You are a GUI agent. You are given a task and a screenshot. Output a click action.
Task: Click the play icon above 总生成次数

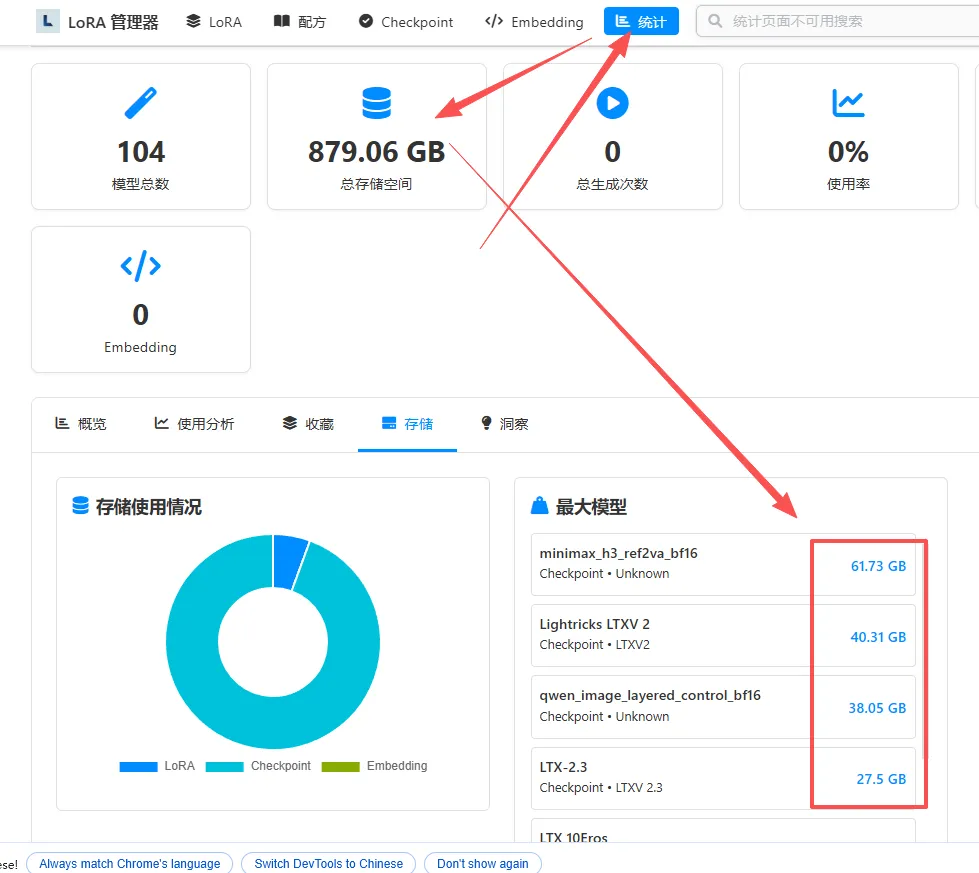pos(612,103)
